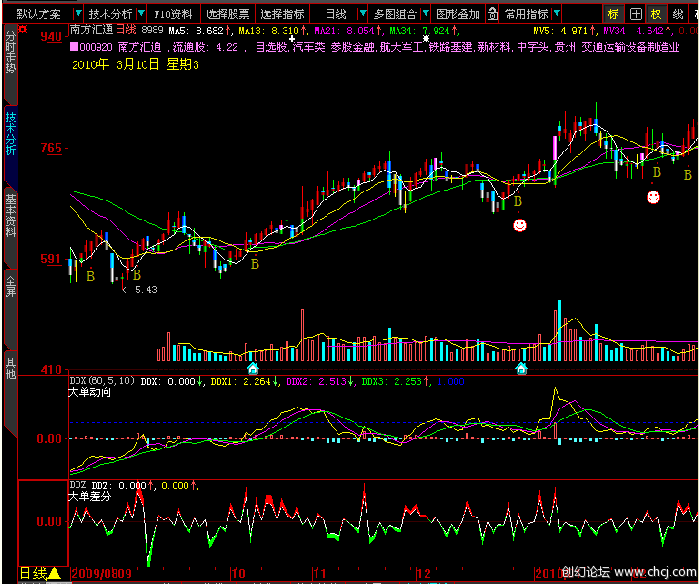Click the 图形叠加 overlay button
This screenshot has width=700, height=584.
click(459, 14)
